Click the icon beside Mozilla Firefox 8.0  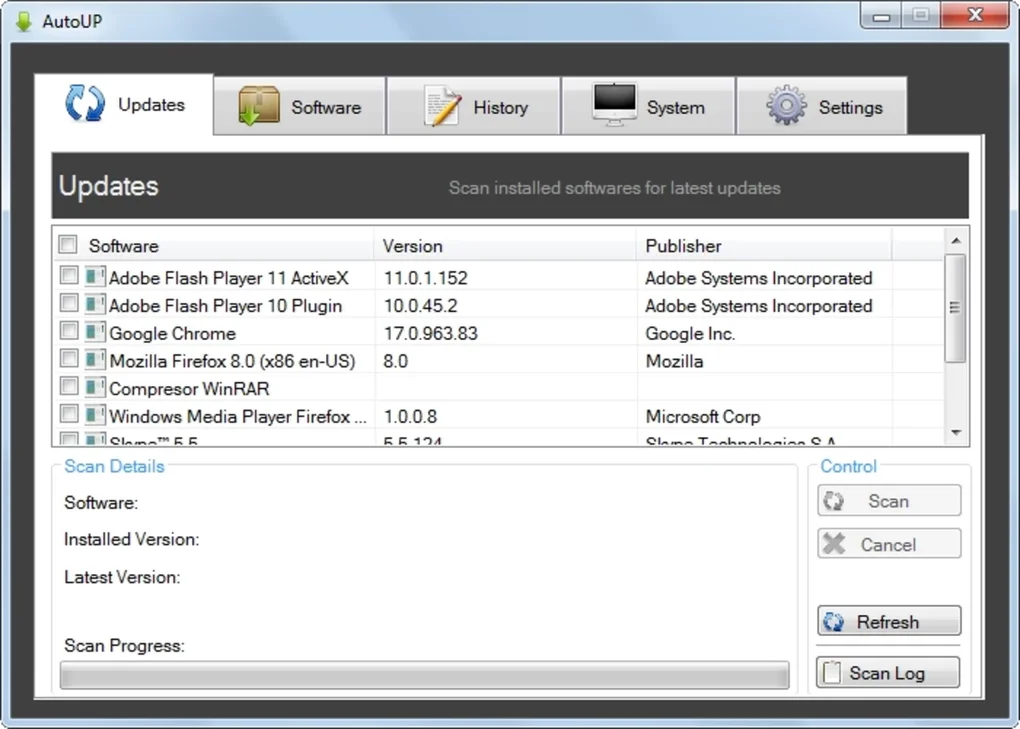click(94, 360)
